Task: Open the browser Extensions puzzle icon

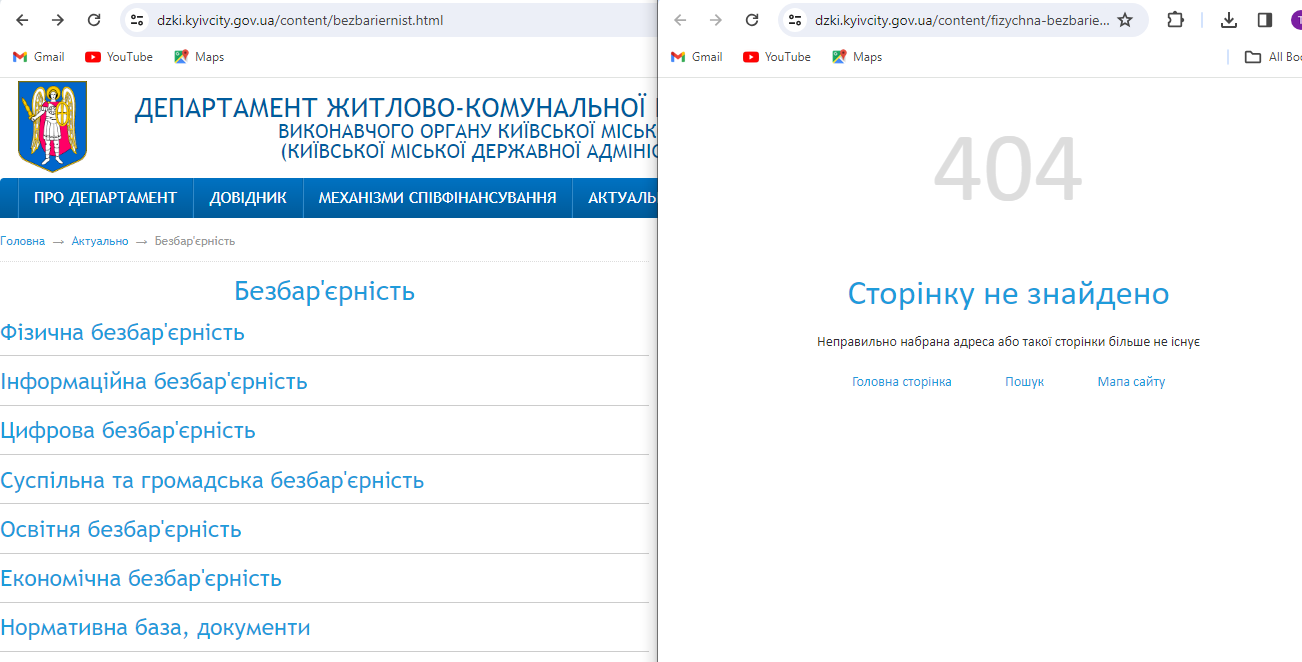Action: [1175, 18]
